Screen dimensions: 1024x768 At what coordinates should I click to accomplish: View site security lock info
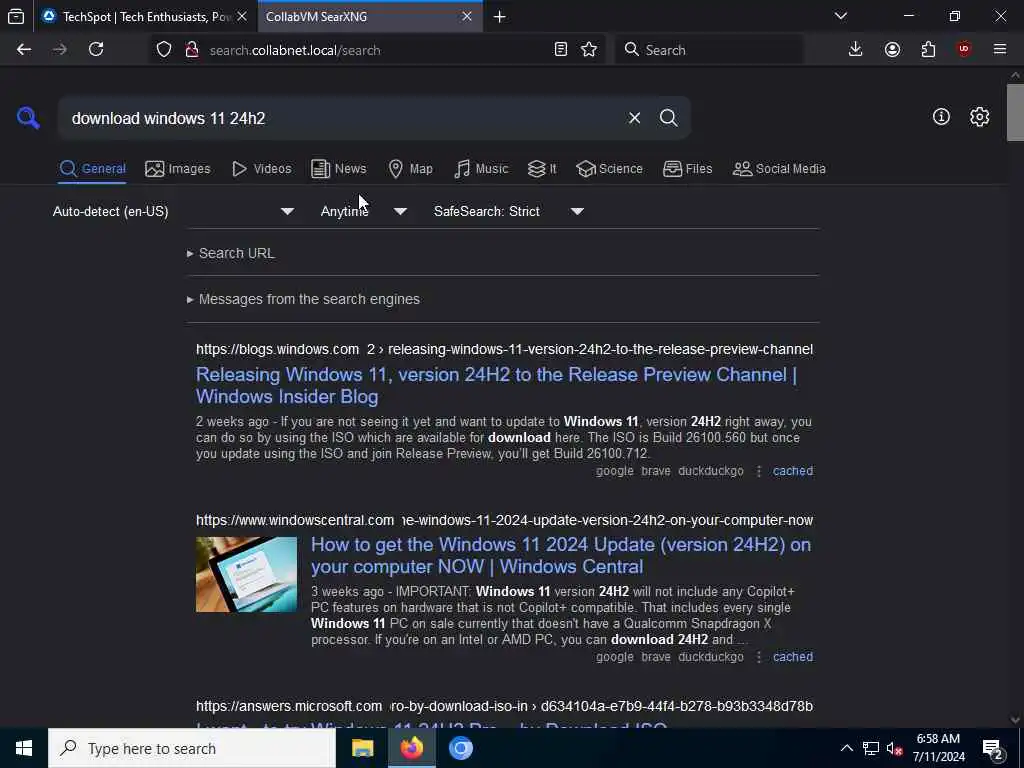[191, 50]
